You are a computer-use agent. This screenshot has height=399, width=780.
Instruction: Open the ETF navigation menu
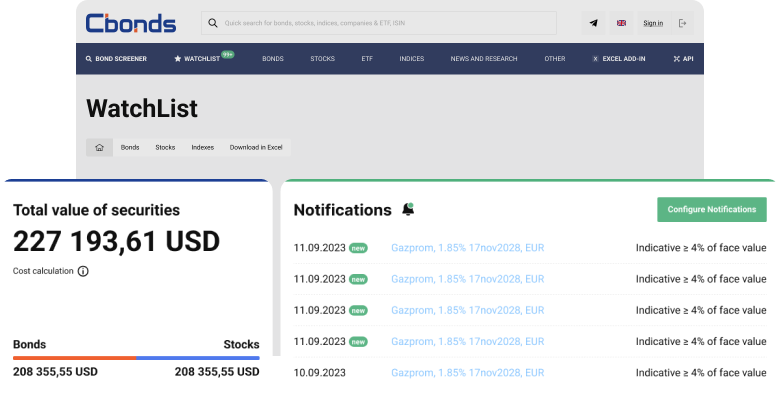(367, 59)
